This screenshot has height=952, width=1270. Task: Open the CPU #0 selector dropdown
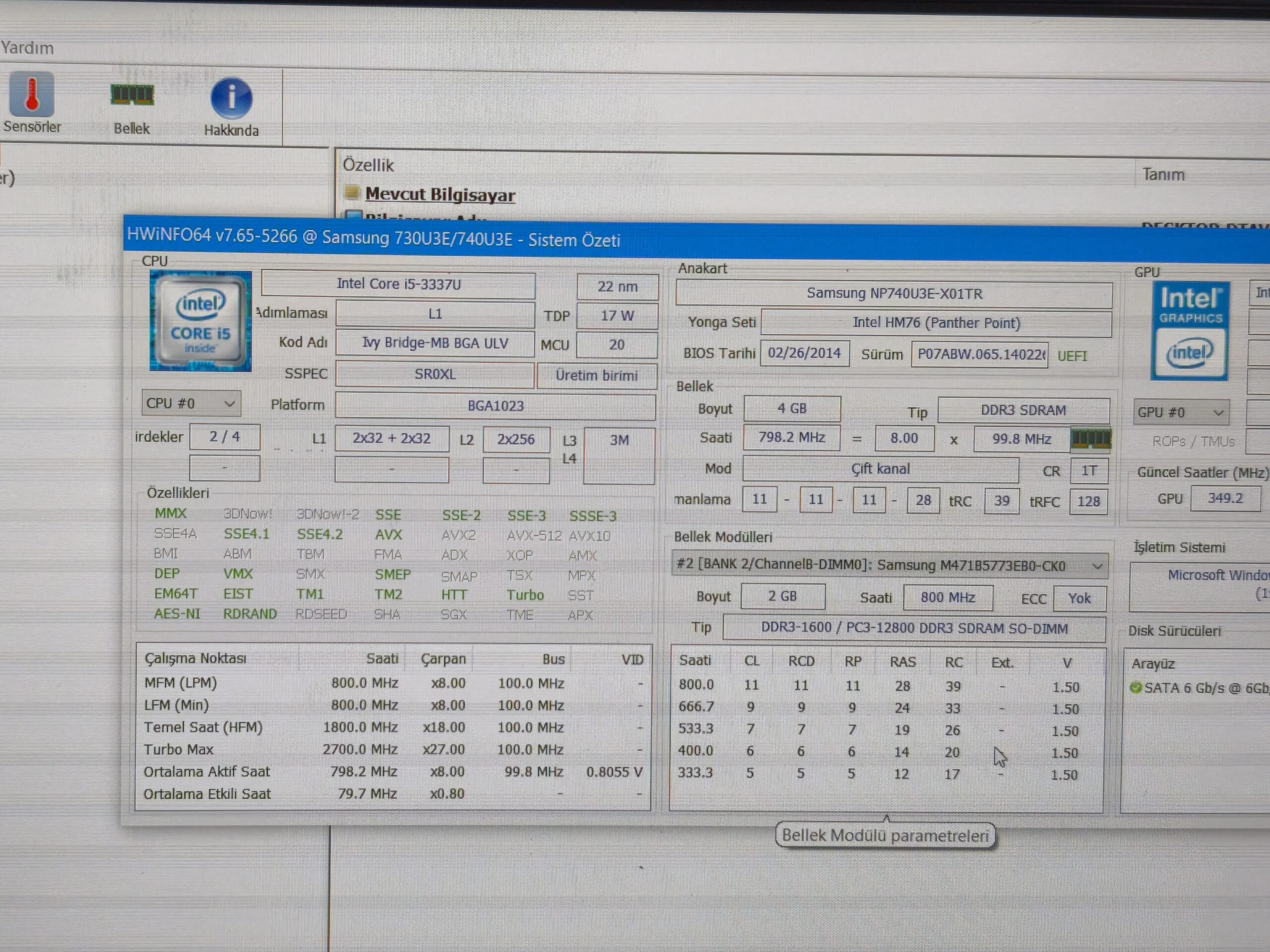(191, 404)
